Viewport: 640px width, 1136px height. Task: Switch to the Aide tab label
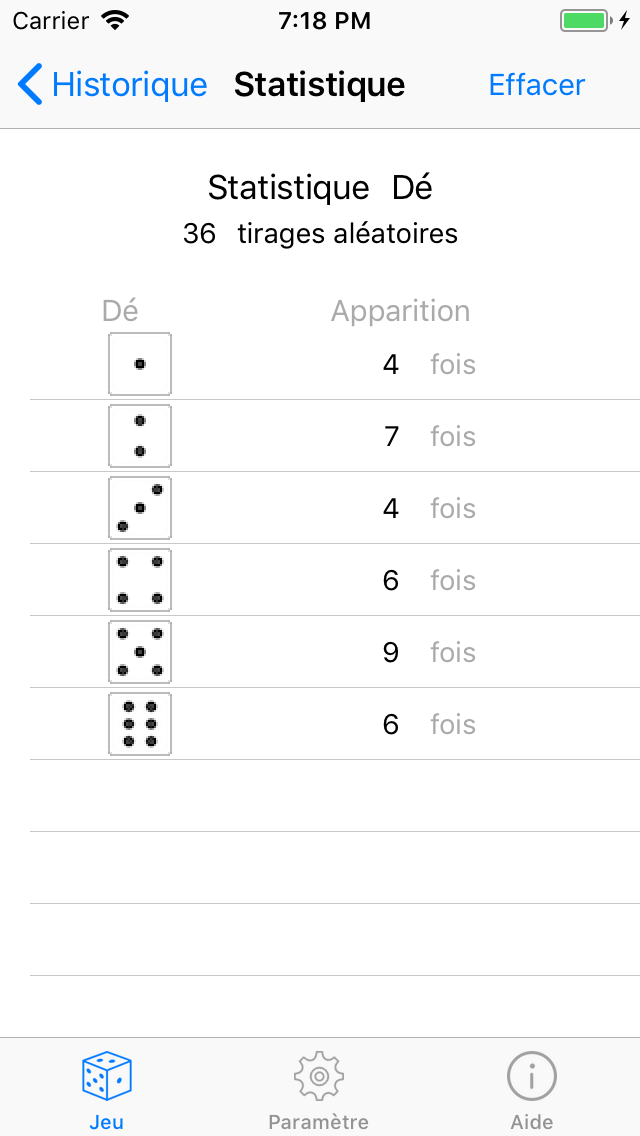tap(532, 1122)
